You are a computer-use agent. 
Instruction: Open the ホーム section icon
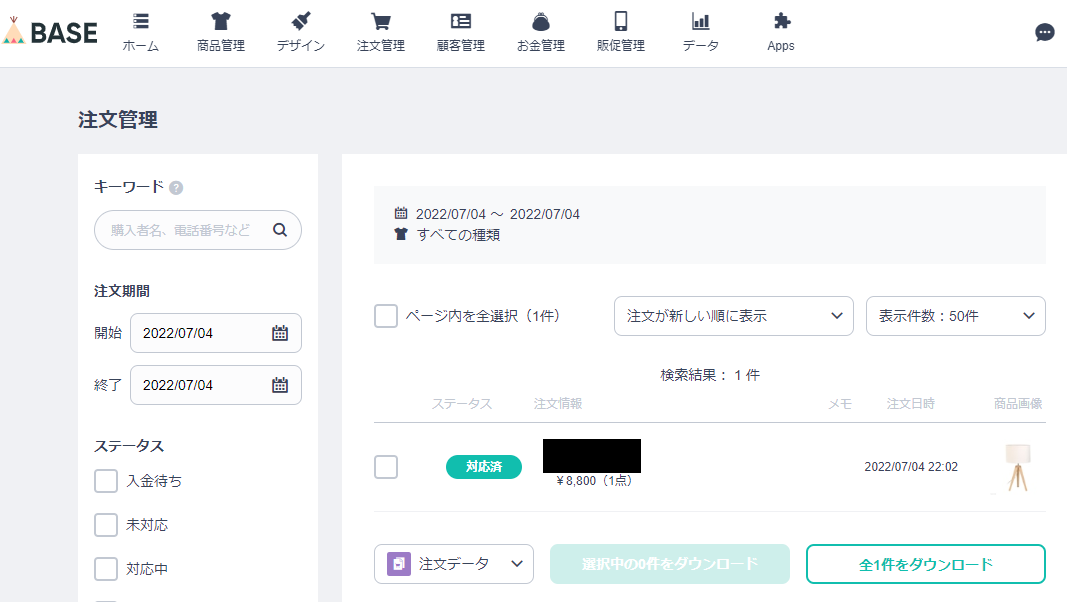pos(141,22)
